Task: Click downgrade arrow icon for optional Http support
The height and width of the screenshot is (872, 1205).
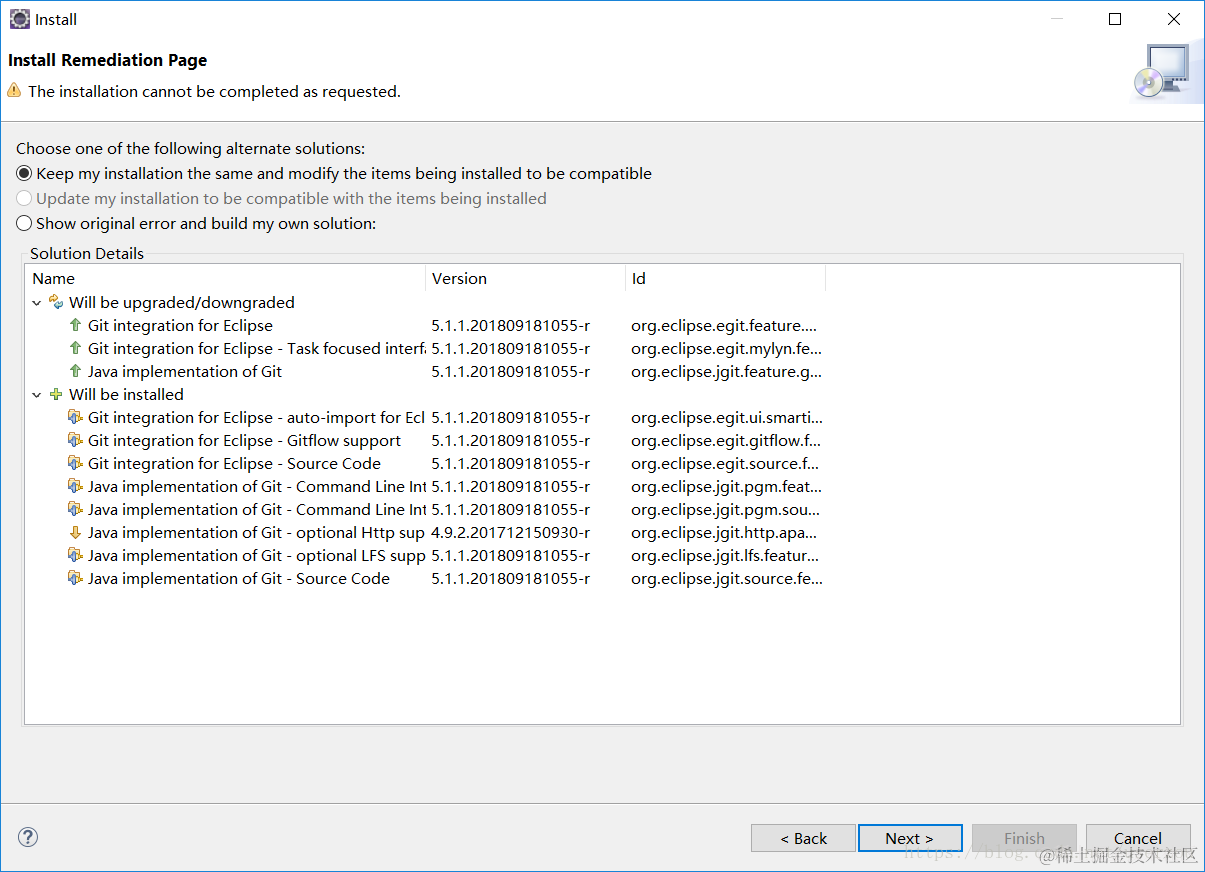Action: click(75, 532)
